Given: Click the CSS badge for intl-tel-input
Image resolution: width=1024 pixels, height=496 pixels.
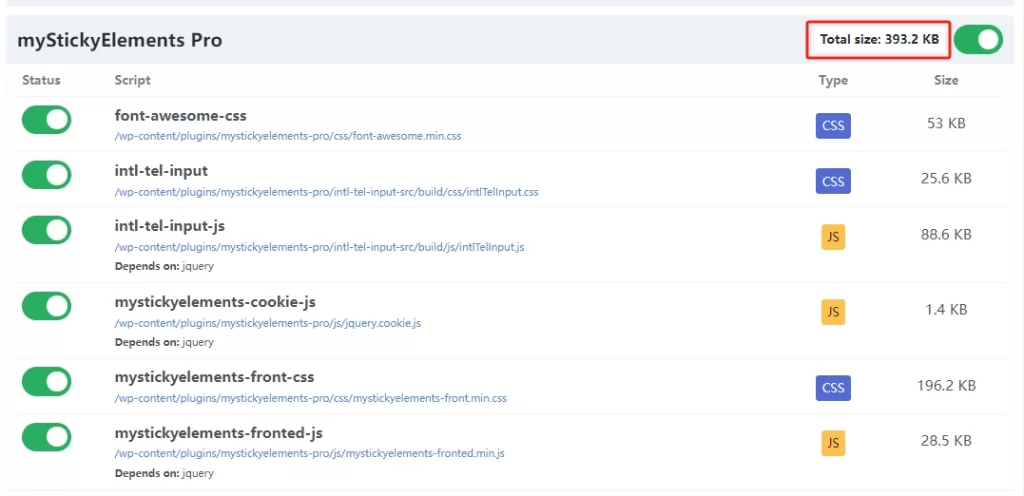Looking at the screenshot, I should pyautogui.click(x=832, y=181).
